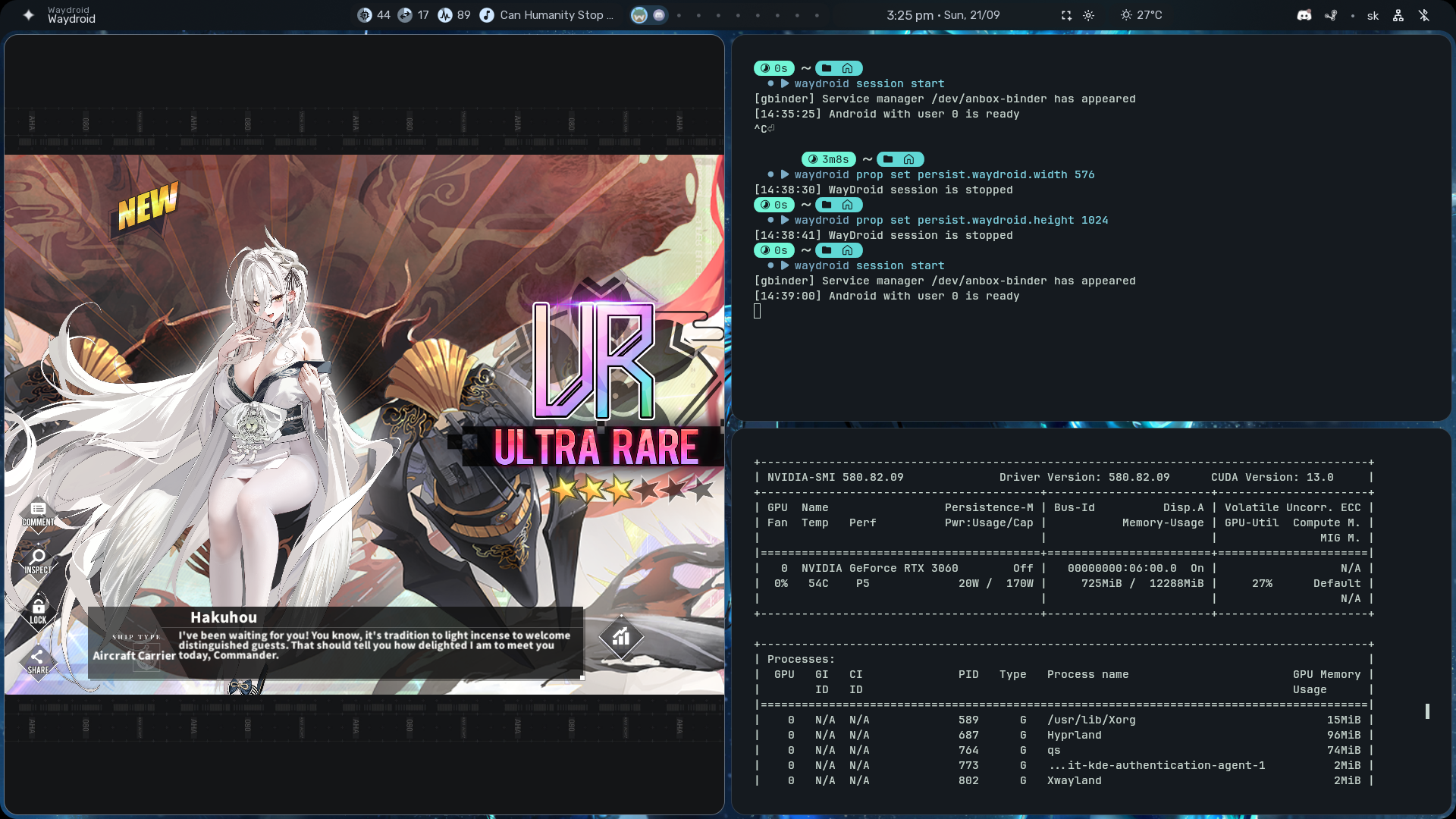Viewport: 1456px width, 819px height.
Task: Click the terminal cursor block
Action: tap(757, 311)
